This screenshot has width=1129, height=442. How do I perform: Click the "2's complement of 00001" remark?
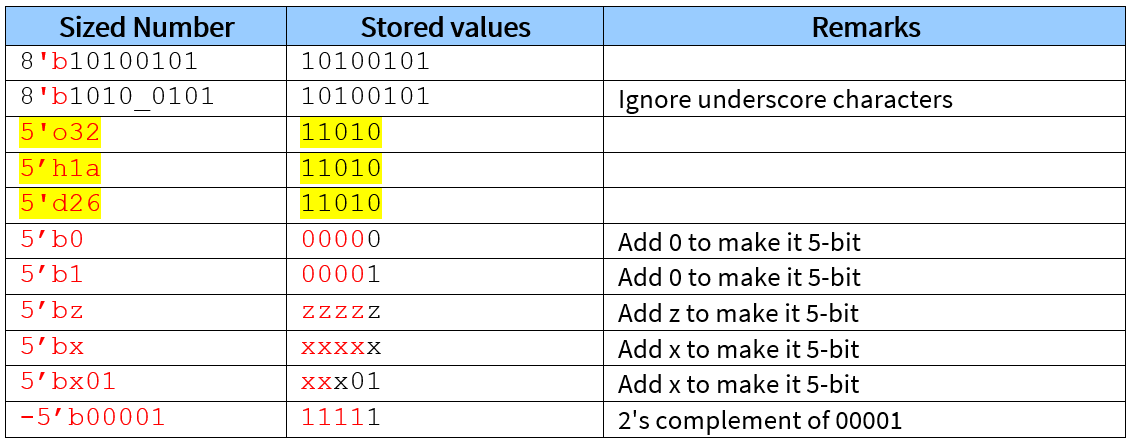(x=762, y=420)
